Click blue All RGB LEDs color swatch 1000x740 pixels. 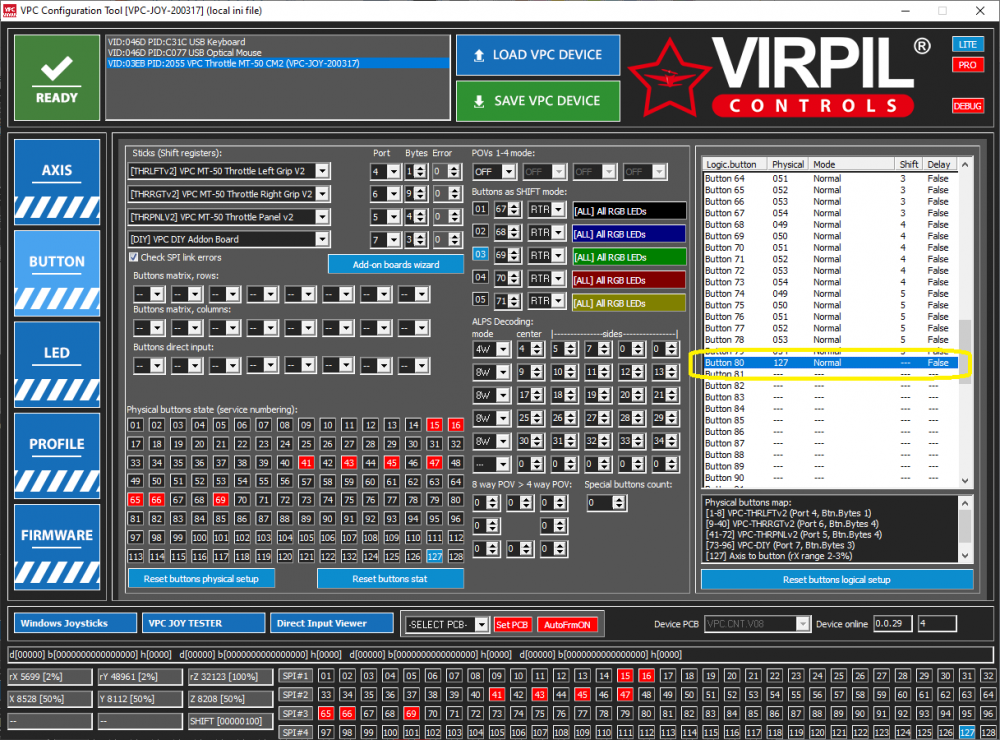629,234
